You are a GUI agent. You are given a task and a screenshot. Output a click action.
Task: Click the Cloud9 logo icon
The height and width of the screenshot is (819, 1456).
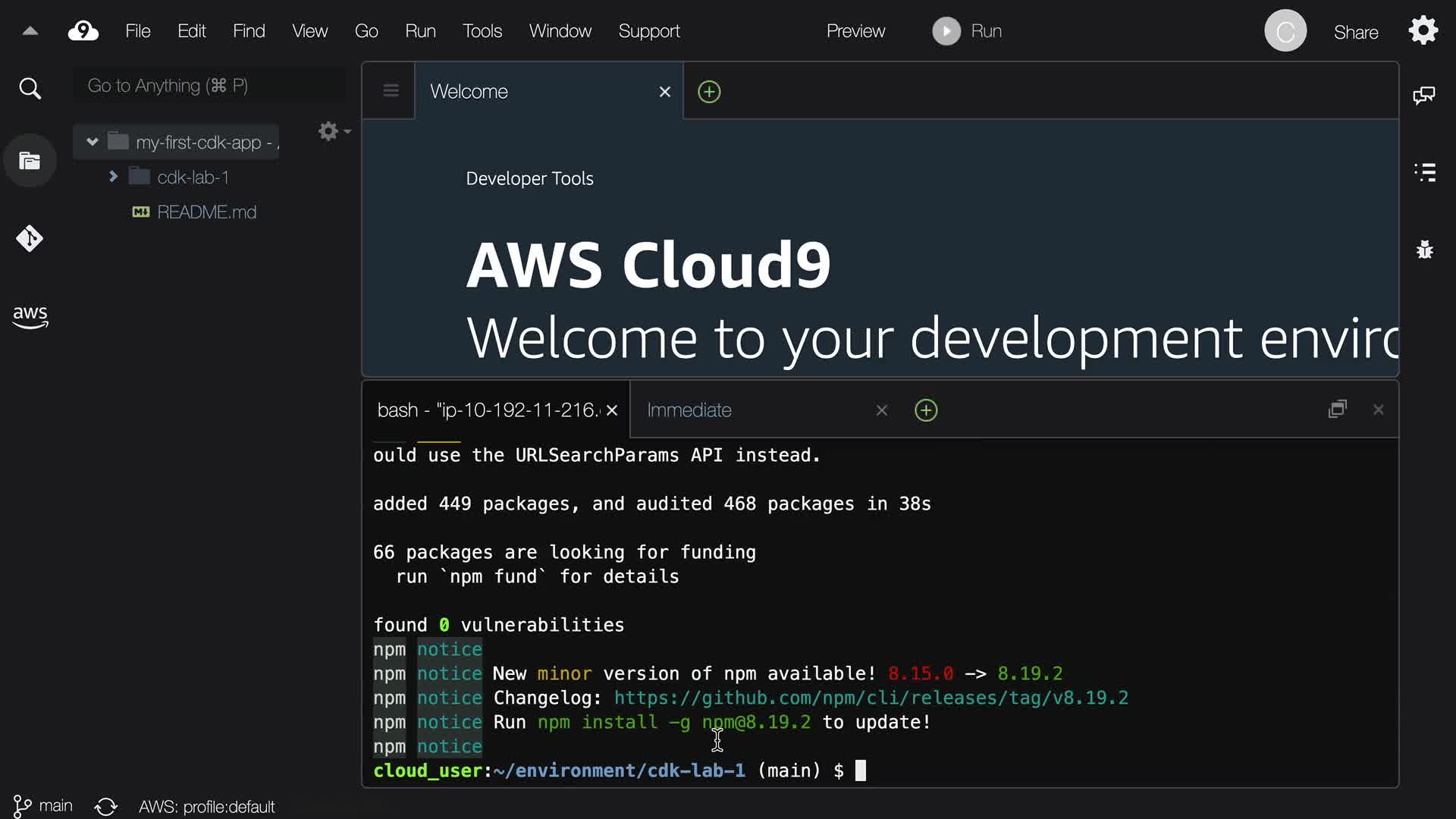tap(83, 31)
